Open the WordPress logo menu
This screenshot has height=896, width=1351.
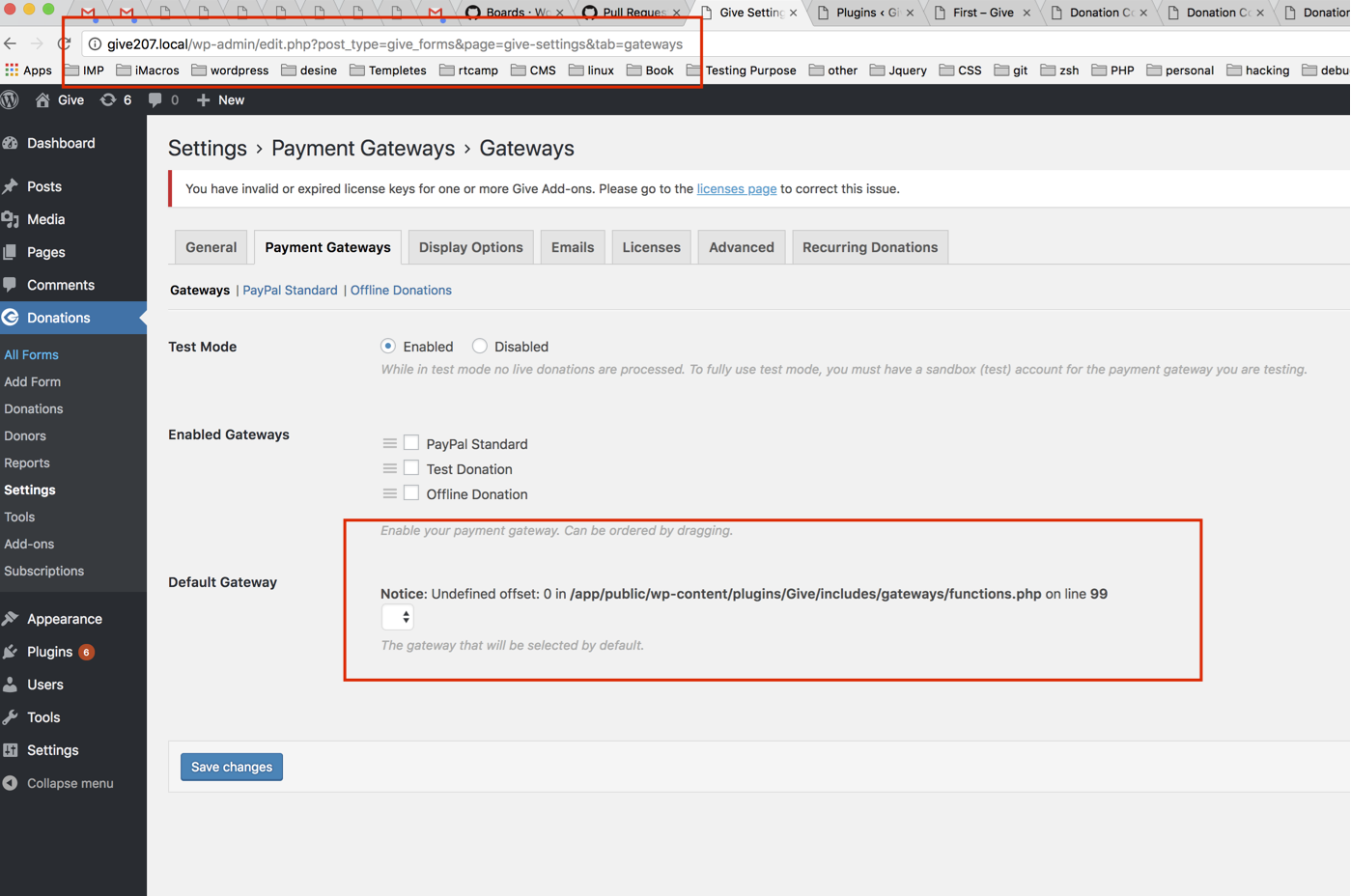[11, 99]
